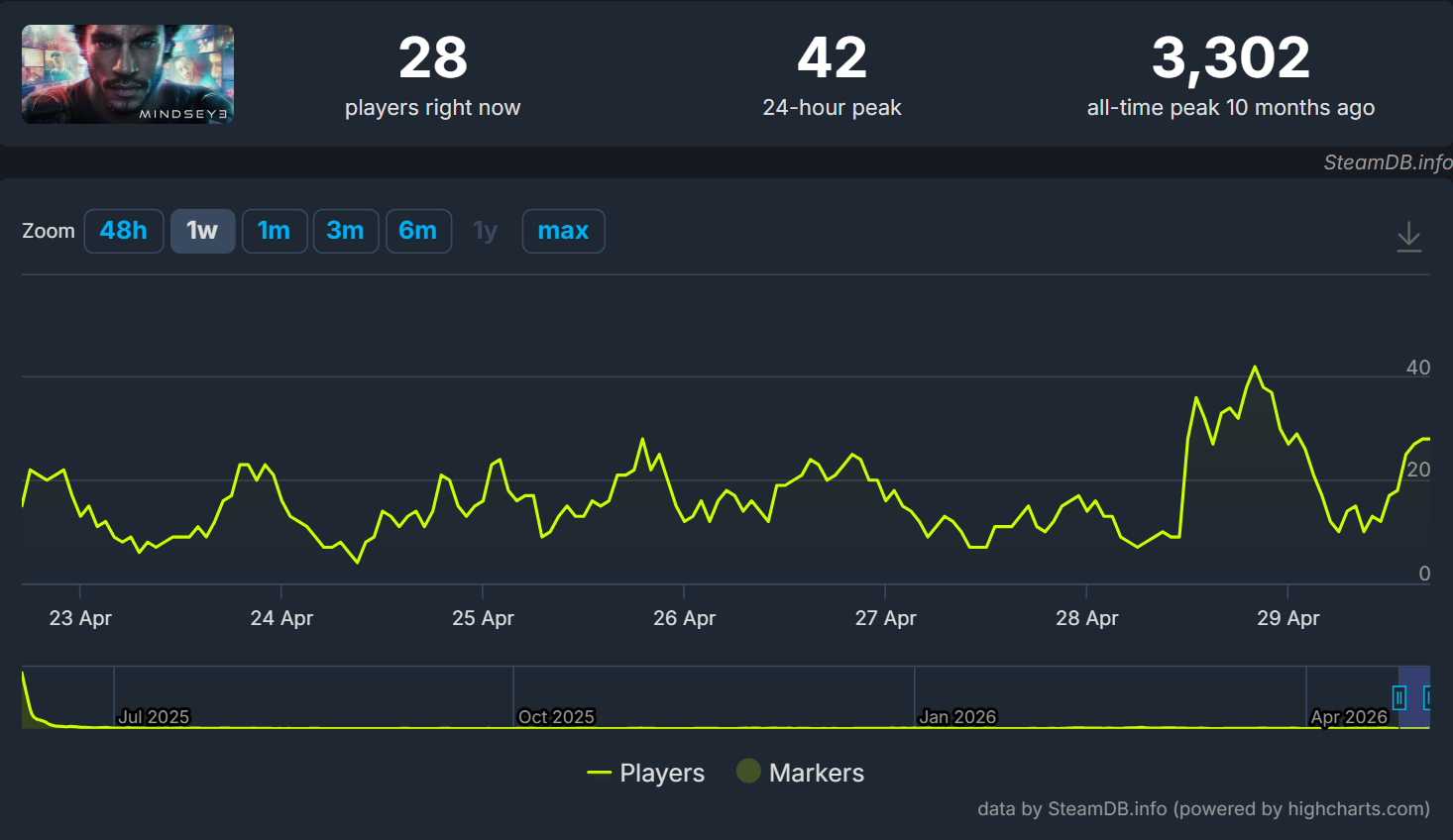Click the MindsEye game thumbnail
The width and height of the screenshot is (1453, 840).
pos(128,74)
